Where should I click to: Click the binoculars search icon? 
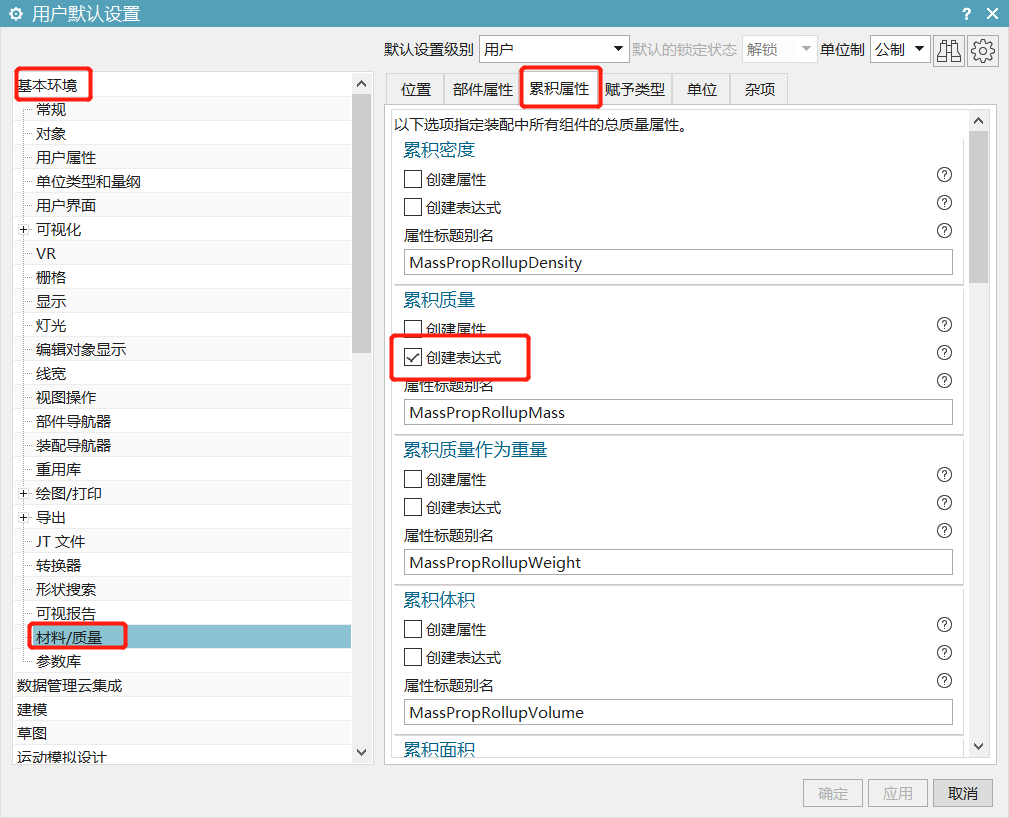pyautogui.click(x=949, y=50)
